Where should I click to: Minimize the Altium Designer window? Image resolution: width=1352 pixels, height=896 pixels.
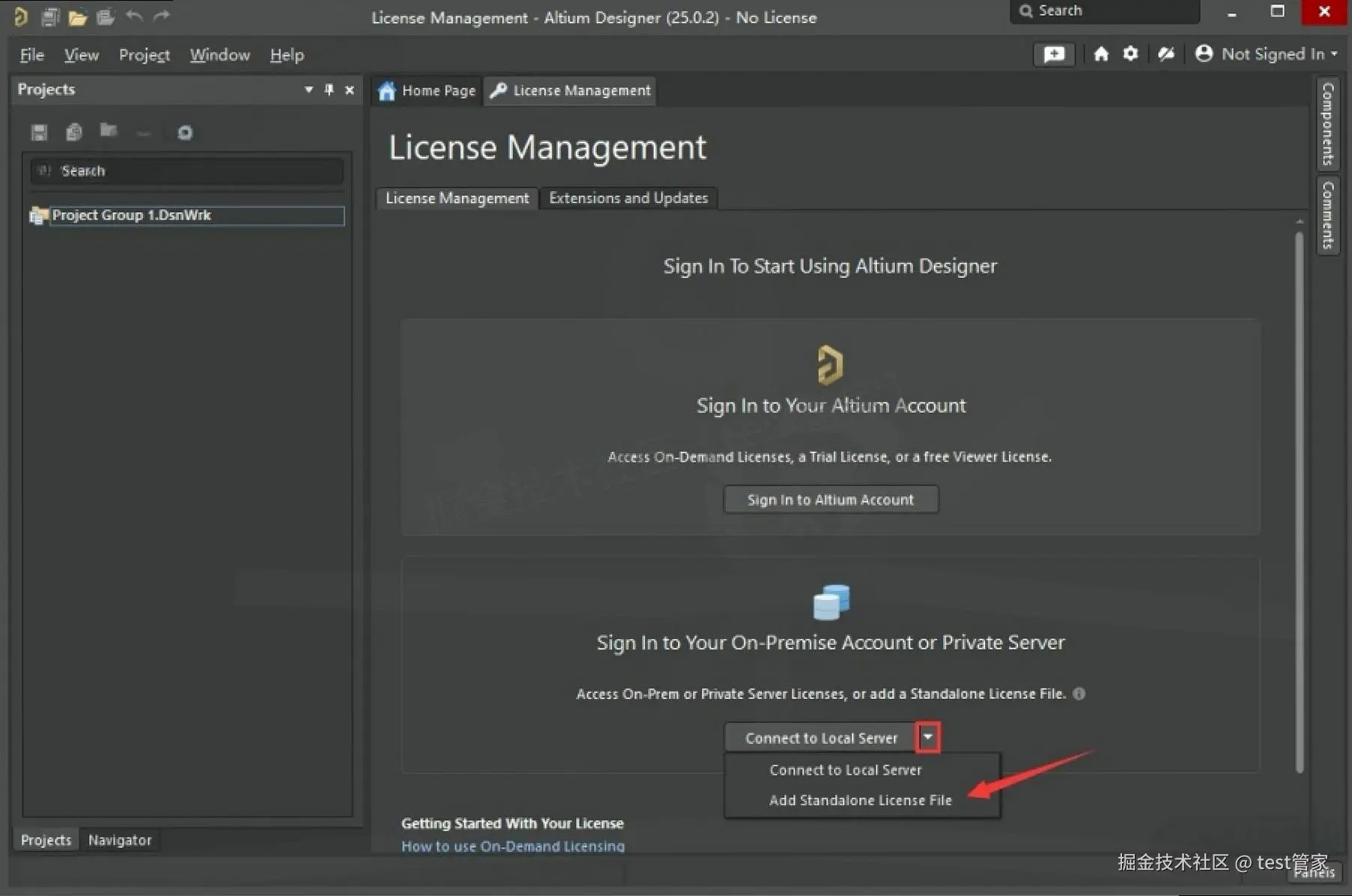click(1232, 13)
